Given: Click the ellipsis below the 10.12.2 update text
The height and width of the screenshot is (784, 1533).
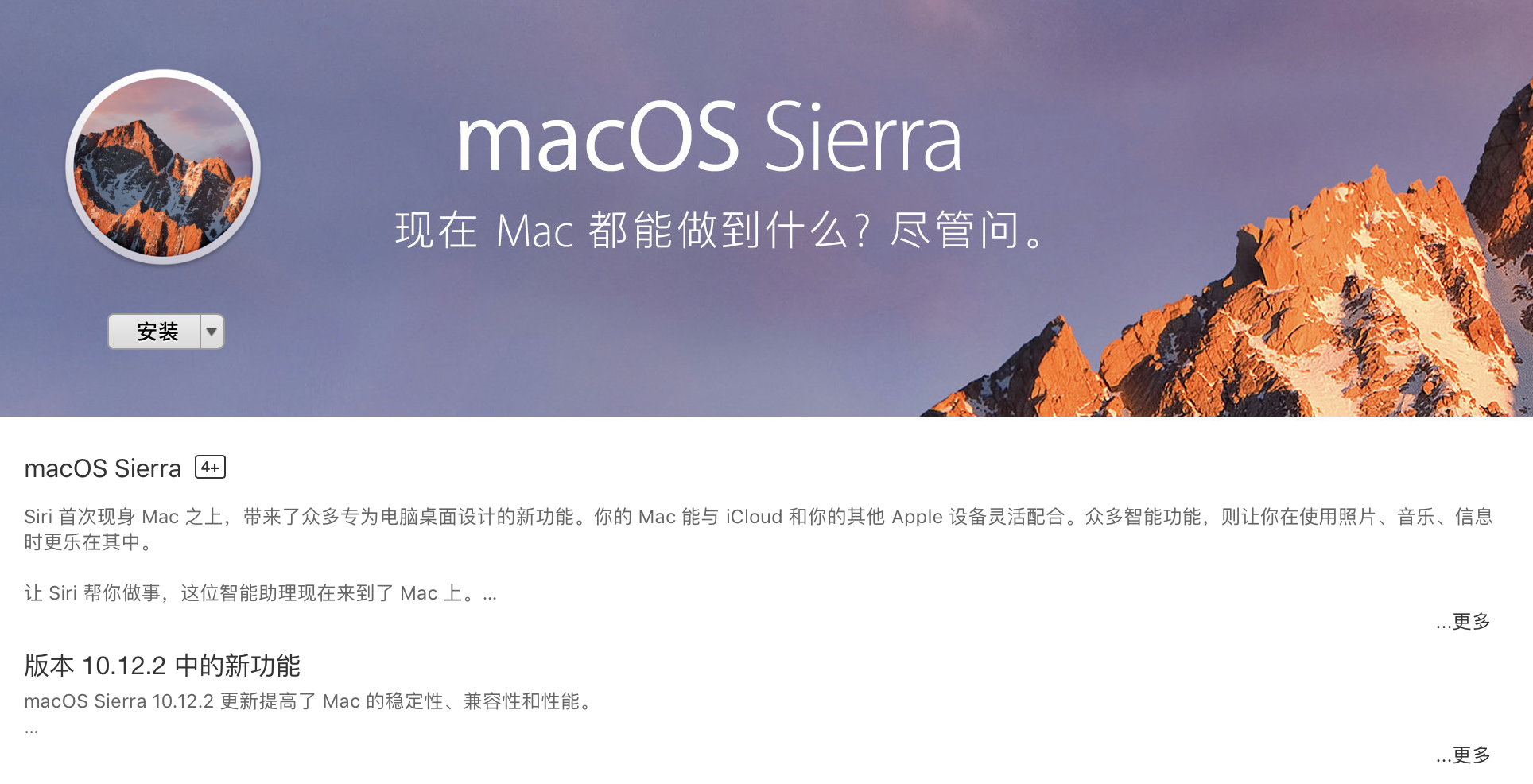Looking at the screenshot, I should [x=31, y=730].
